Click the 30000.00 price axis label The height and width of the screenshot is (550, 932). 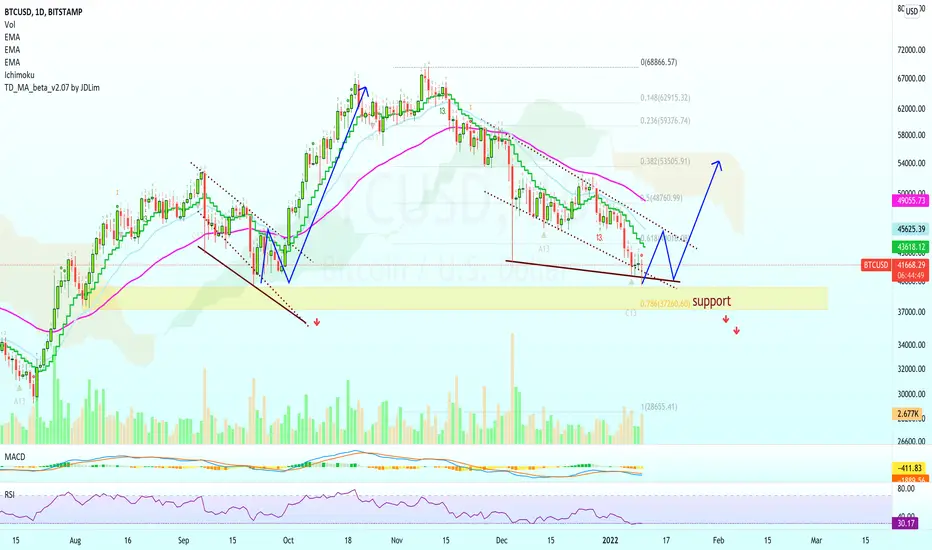pyautogui.click(x=911, y=394)
